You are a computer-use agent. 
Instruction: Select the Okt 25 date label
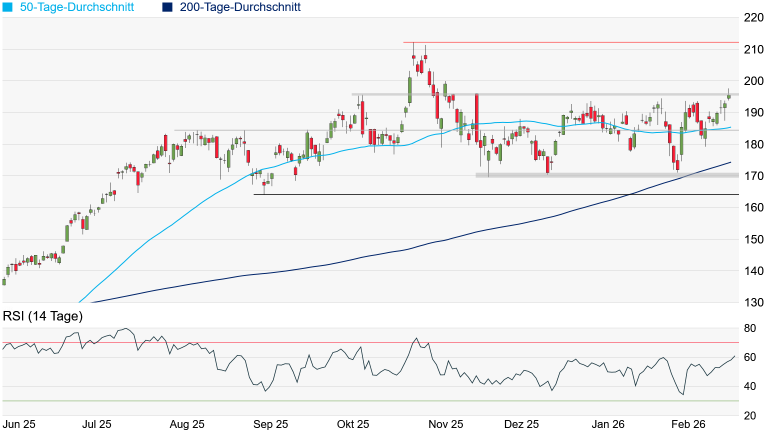click(354, 423)
